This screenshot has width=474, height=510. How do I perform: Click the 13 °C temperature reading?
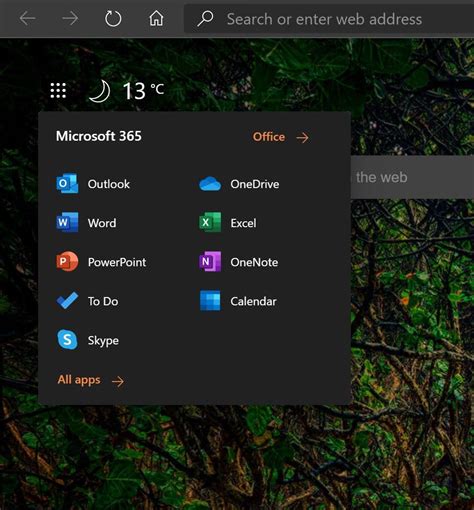[143, 91]
